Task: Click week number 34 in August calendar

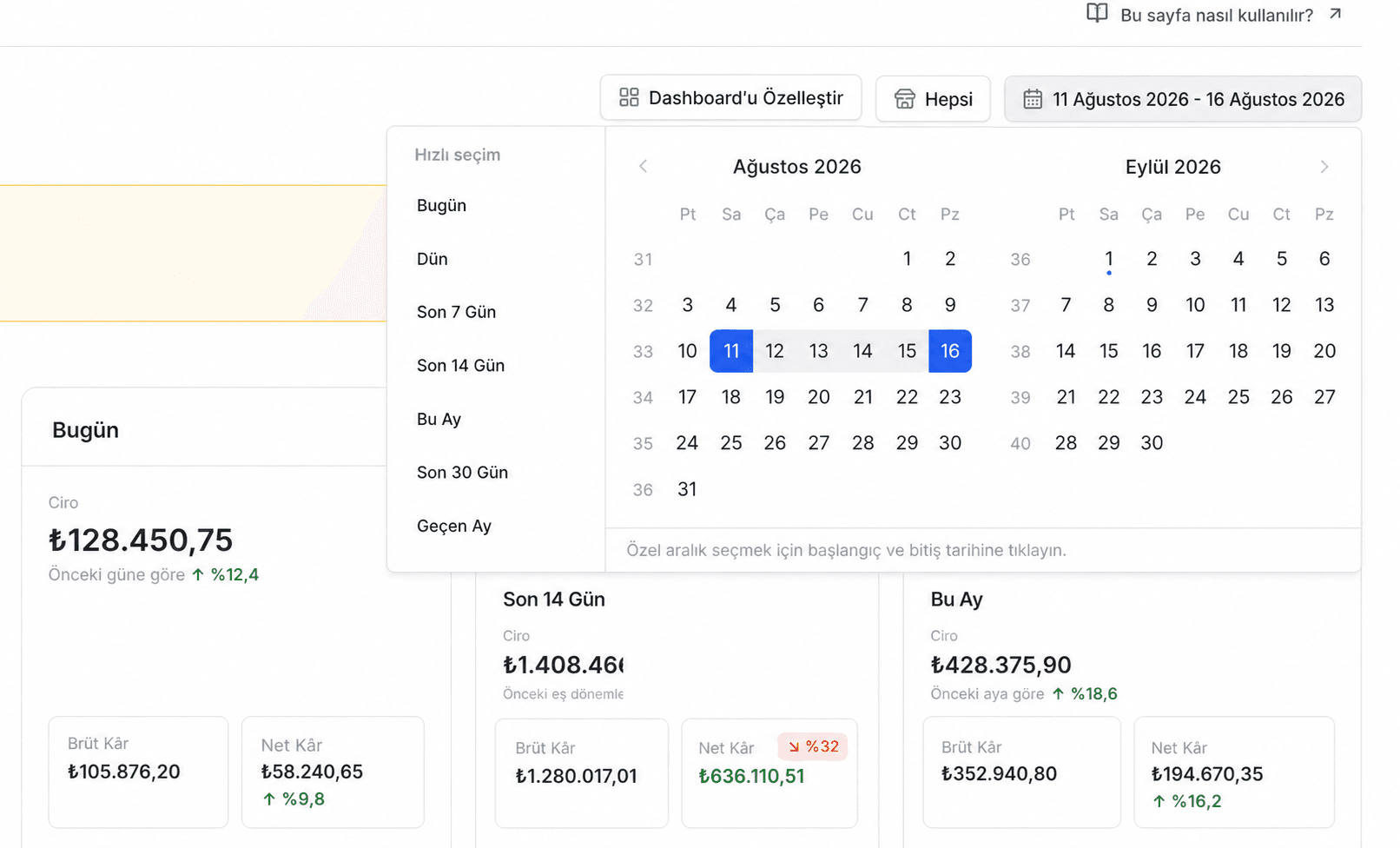Action: coord(643,398)
